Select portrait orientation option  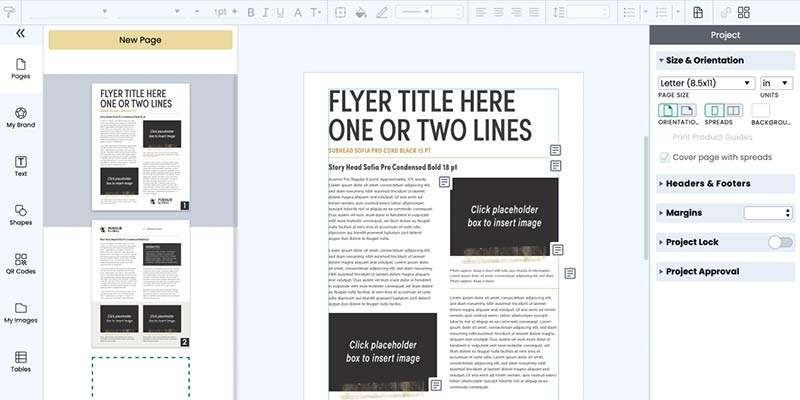click(666, 111)
